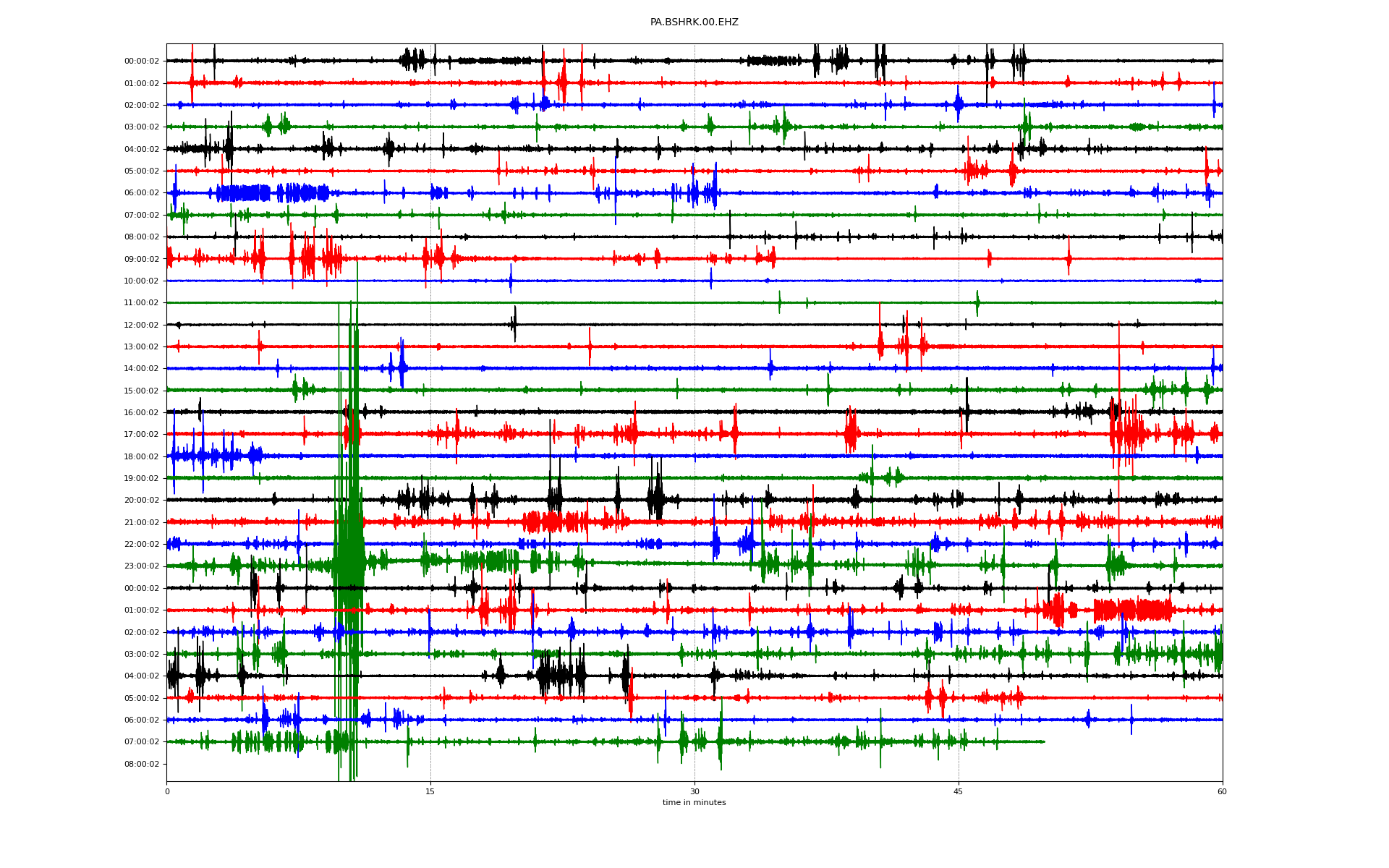Select the 45 minute axis tick label

(958, 791)
